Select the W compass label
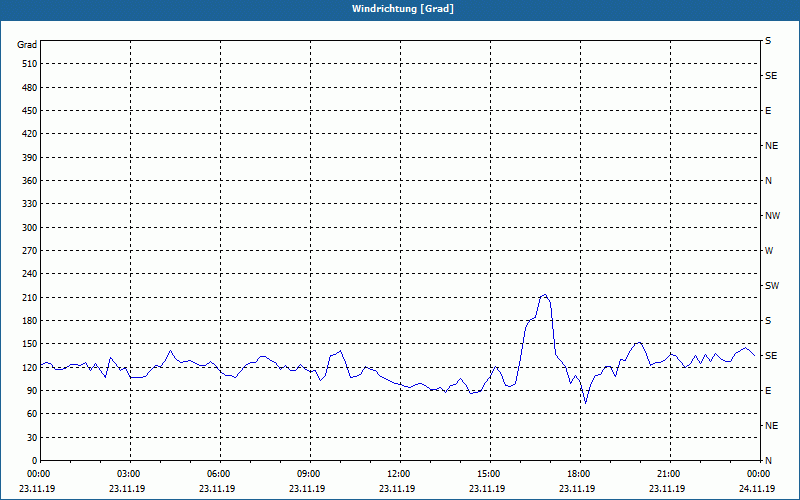The image size is (800, 500). coord(769,251)
